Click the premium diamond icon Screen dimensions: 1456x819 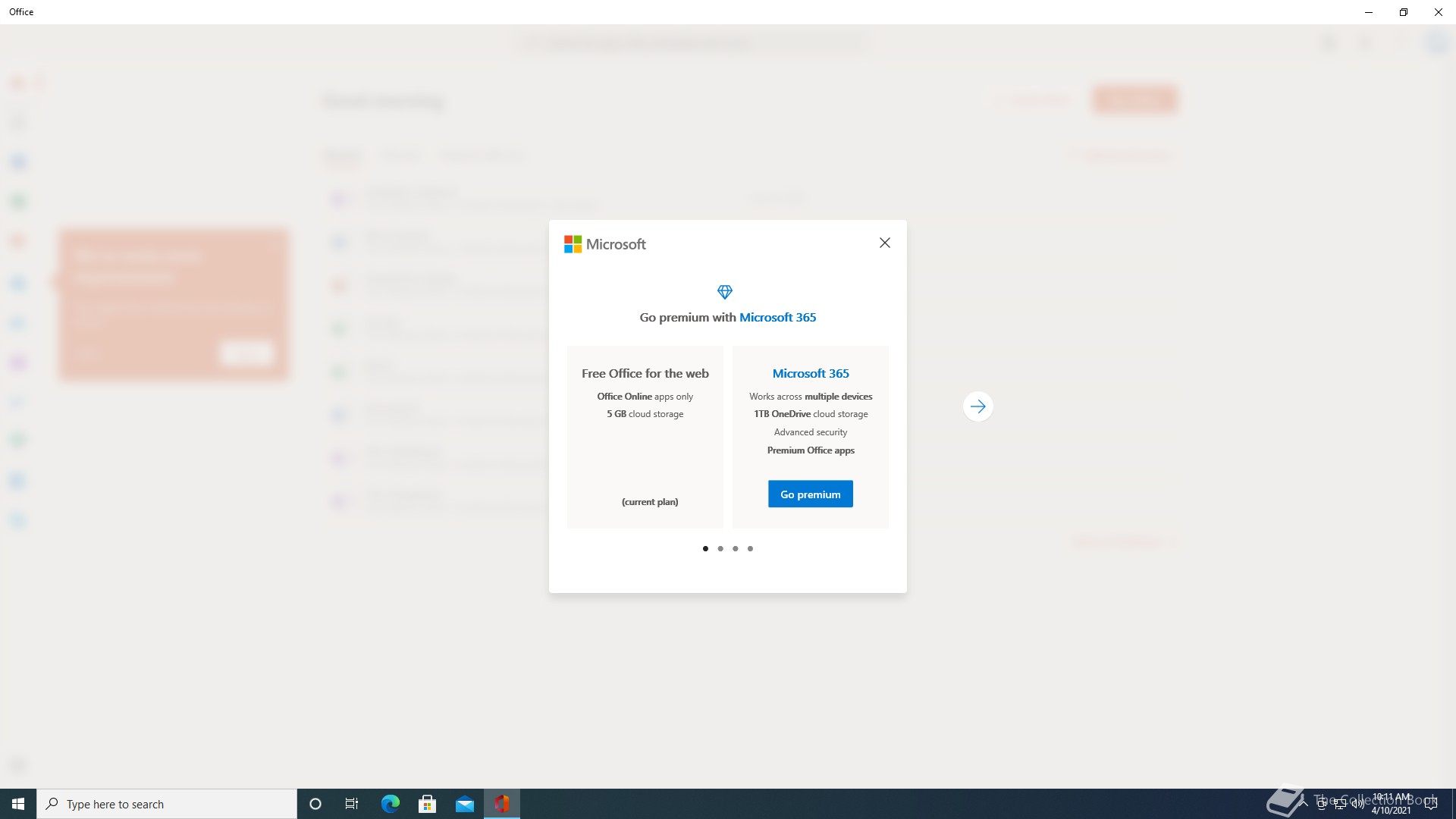click(724, 292)
